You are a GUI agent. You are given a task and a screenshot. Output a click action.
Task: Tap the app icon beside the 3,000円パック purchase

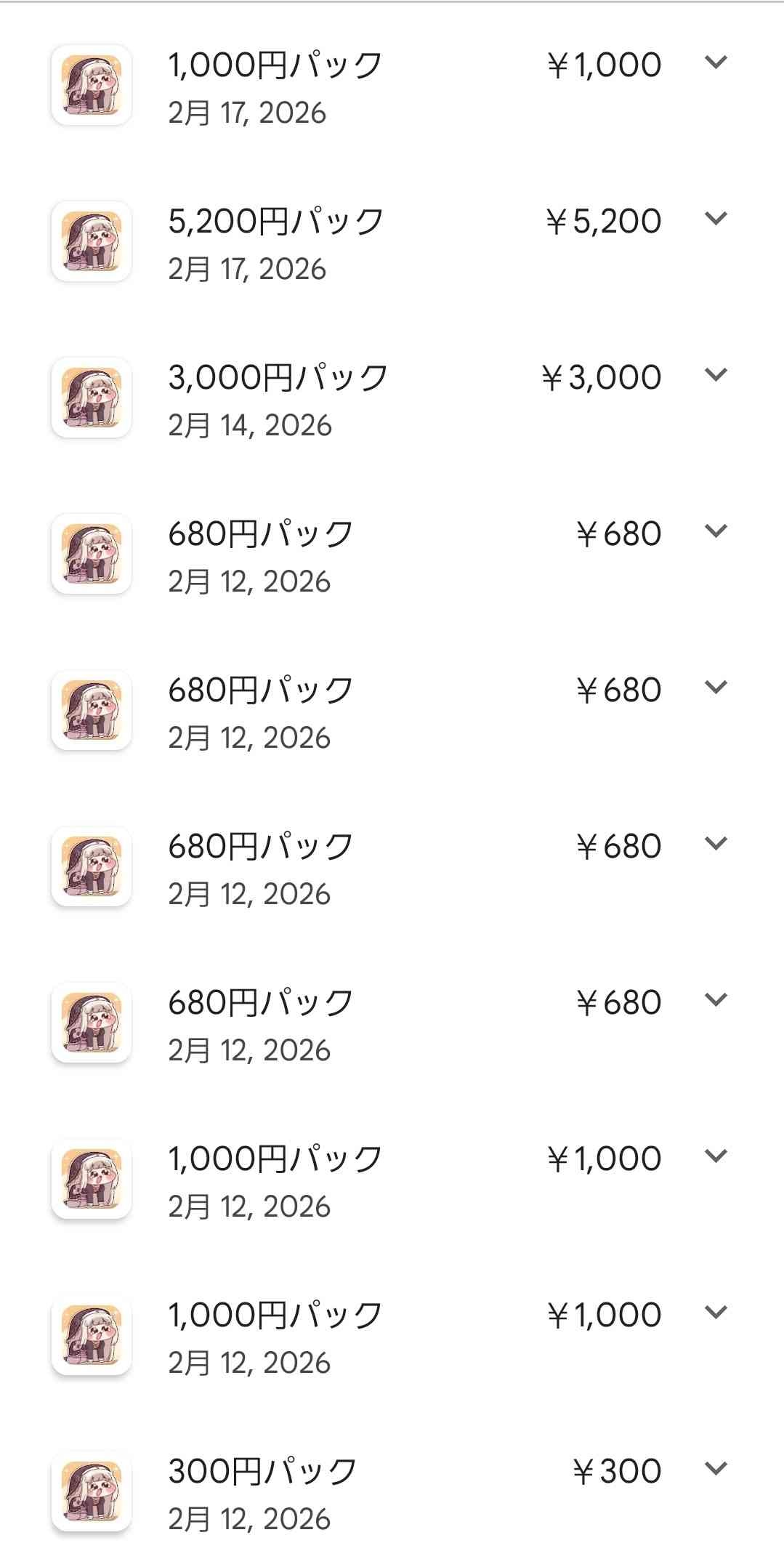click(92, 398)
